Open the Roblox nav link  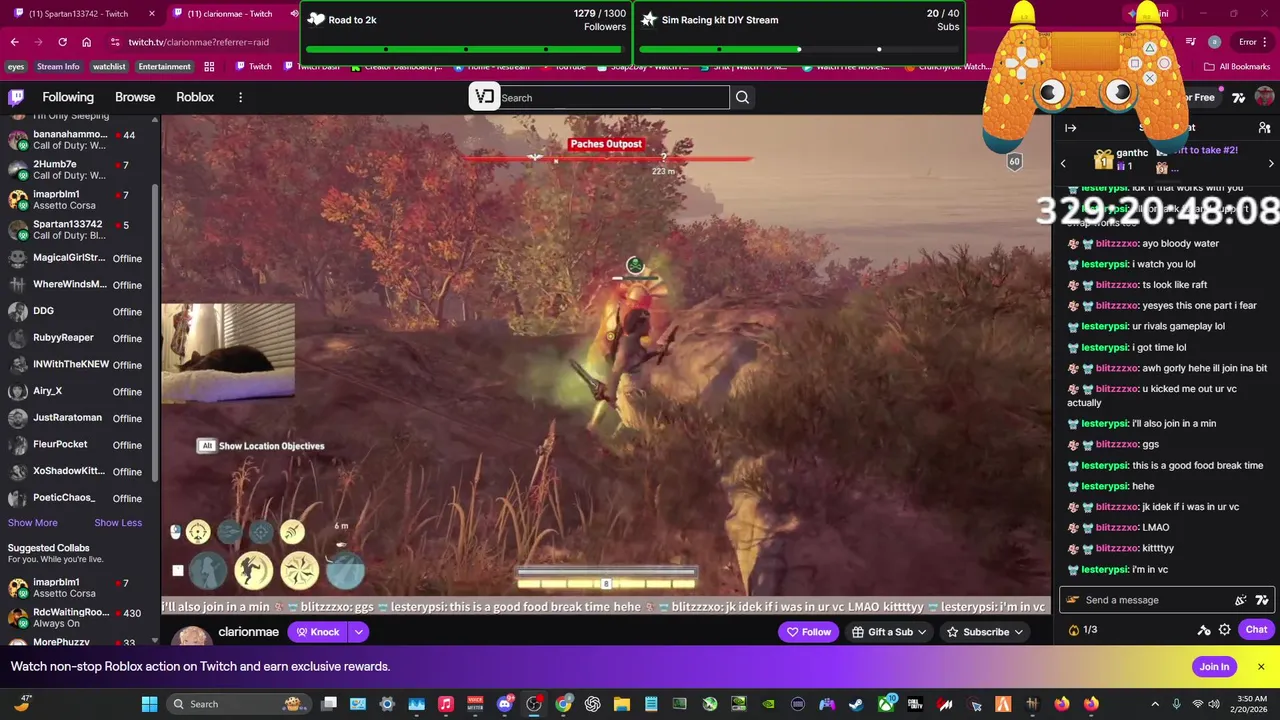195,97
